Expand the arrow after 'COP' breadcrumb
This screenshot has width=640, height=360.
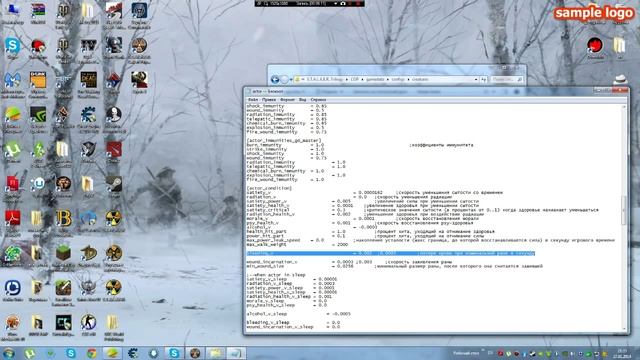pos(362,80)
